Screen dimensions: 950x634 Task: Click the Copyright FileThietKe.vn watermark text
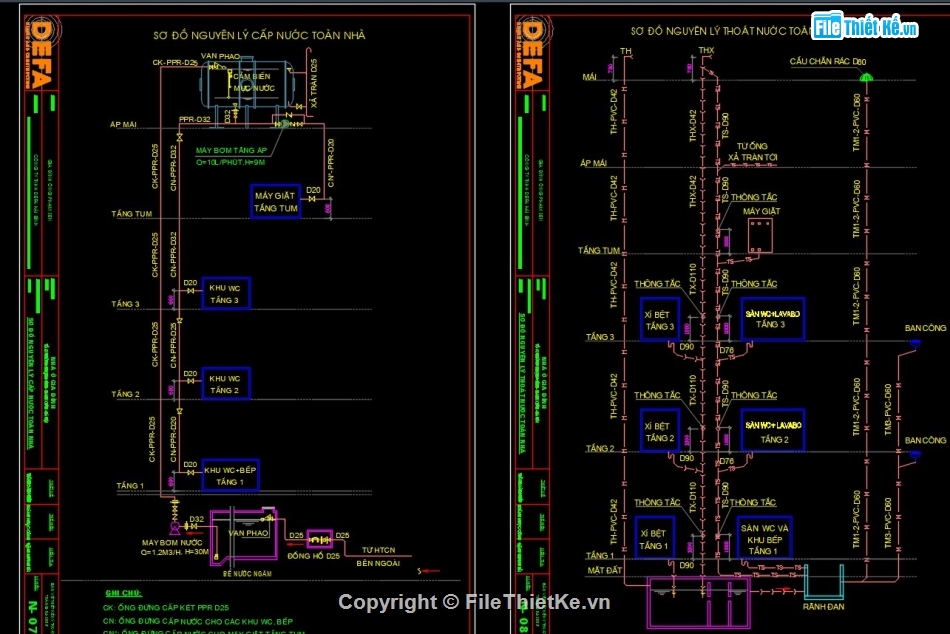point(474,601)
